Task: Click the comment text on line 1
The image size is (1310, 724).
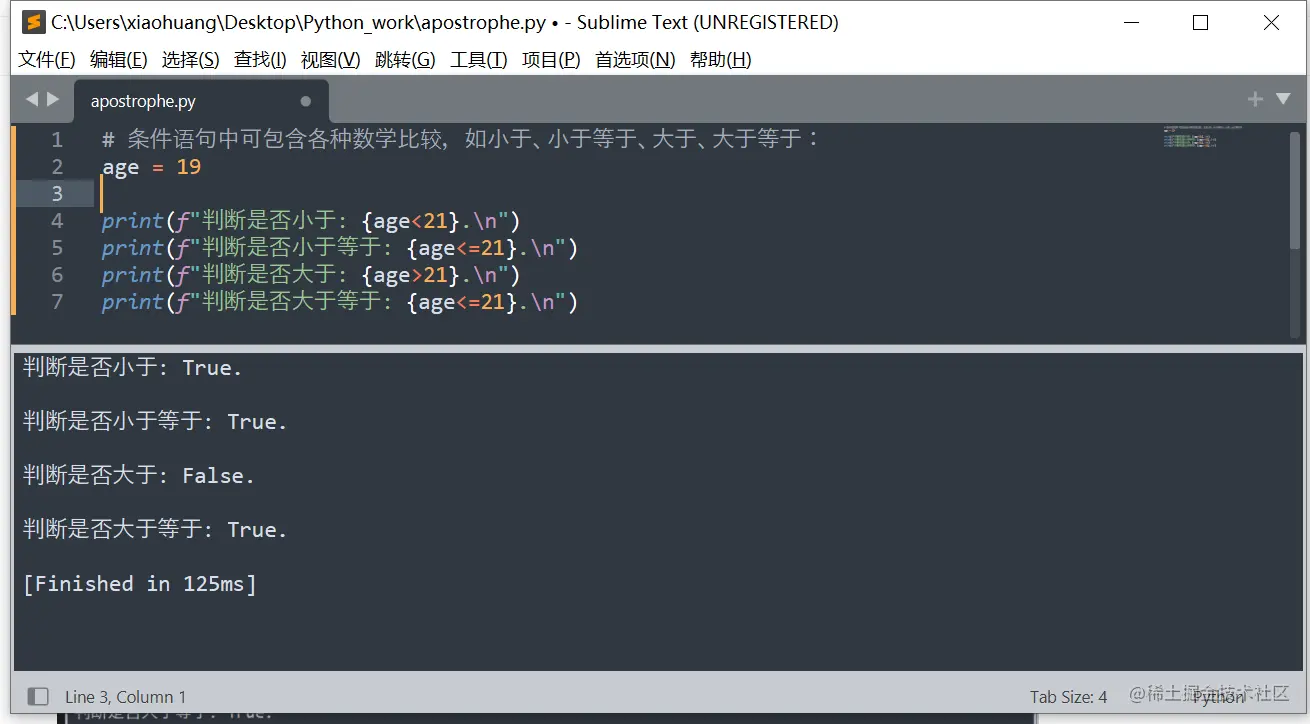Action: (x=461, y=139)
